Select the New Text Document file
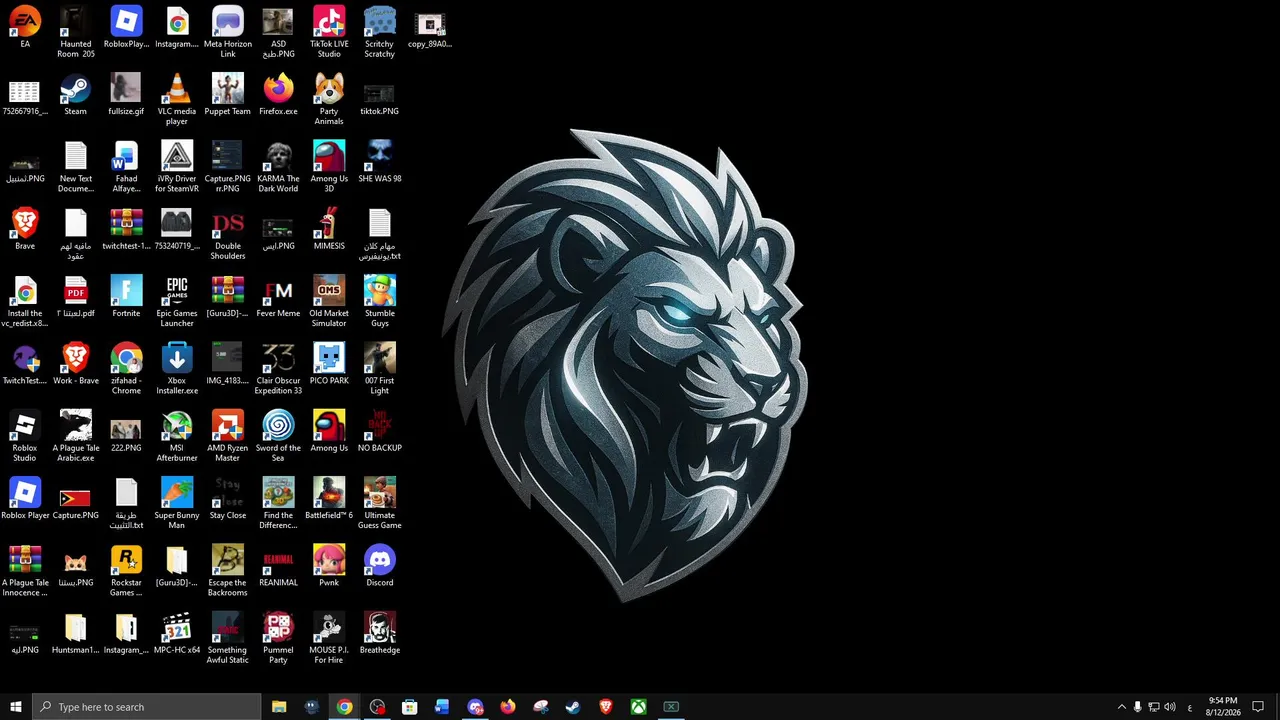Image resolution: width=1280 pixels, height=720 pixels. [76, 166]
